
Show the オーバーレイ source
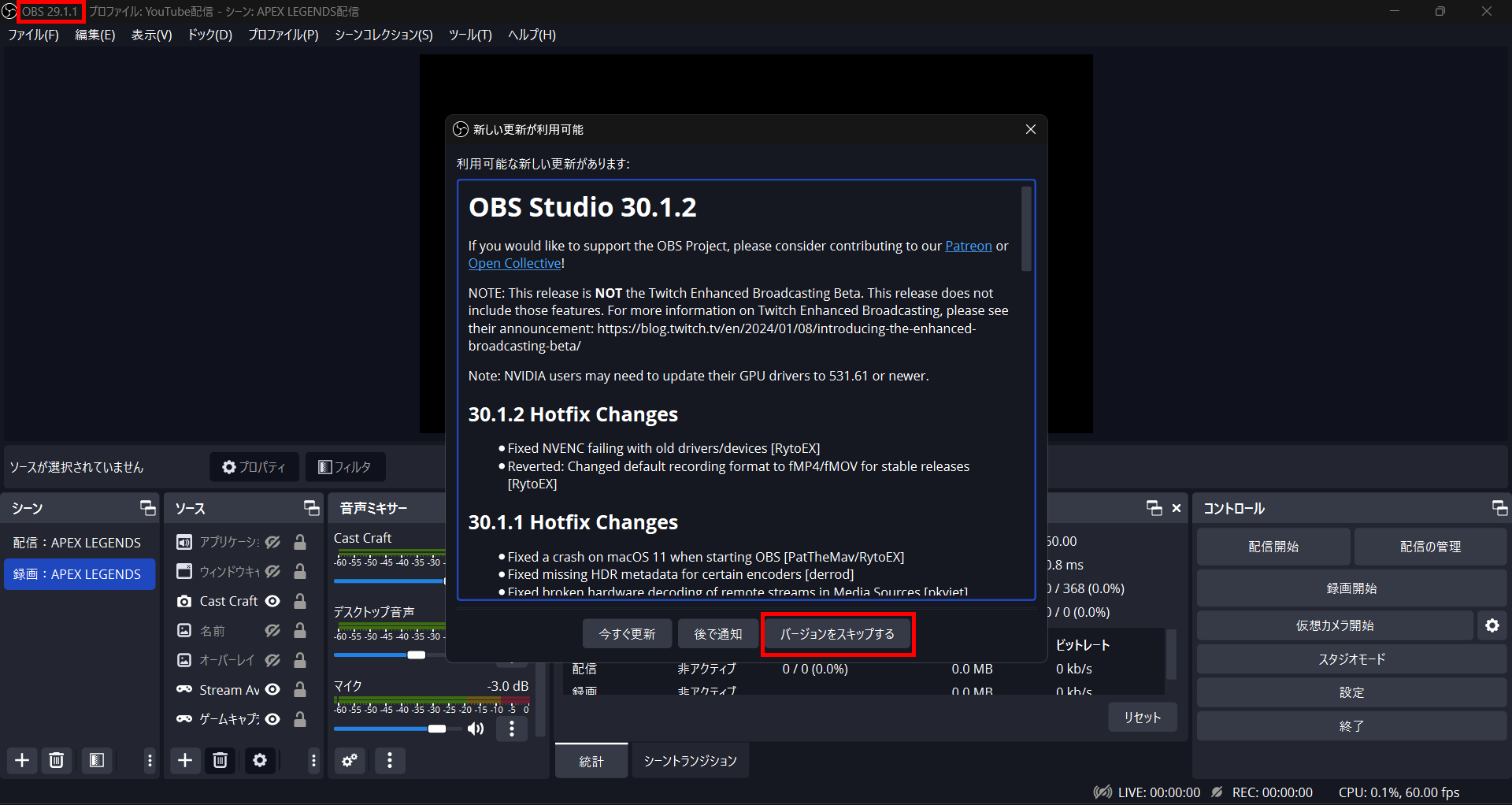pyautogui.click(x=272, y=660)
